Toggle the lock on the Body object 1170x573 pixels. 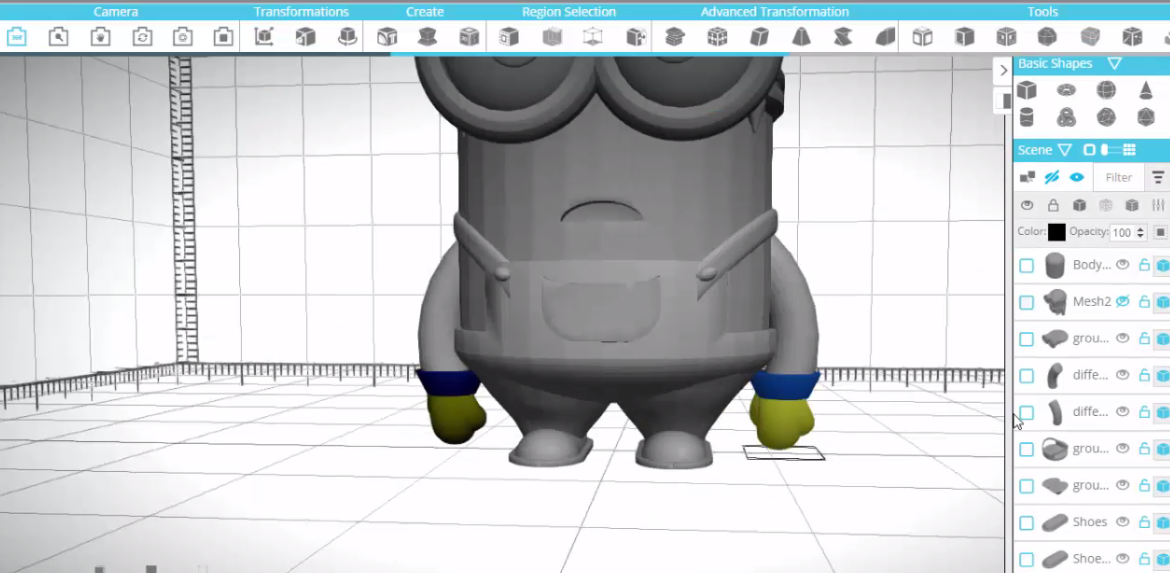point(1143,264)
